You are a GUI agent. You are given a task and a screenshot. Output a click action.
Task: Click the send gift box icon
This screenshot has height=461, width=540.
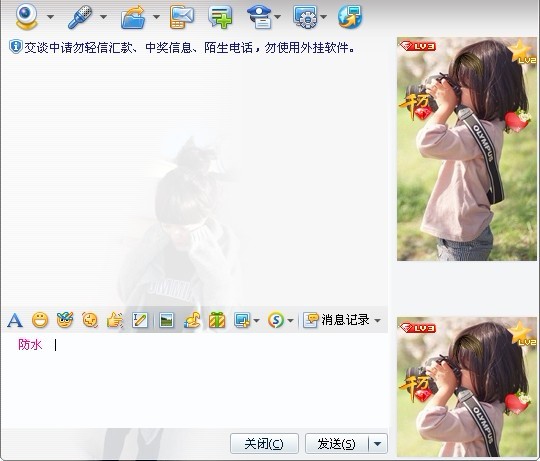click(x=217, y=320)
